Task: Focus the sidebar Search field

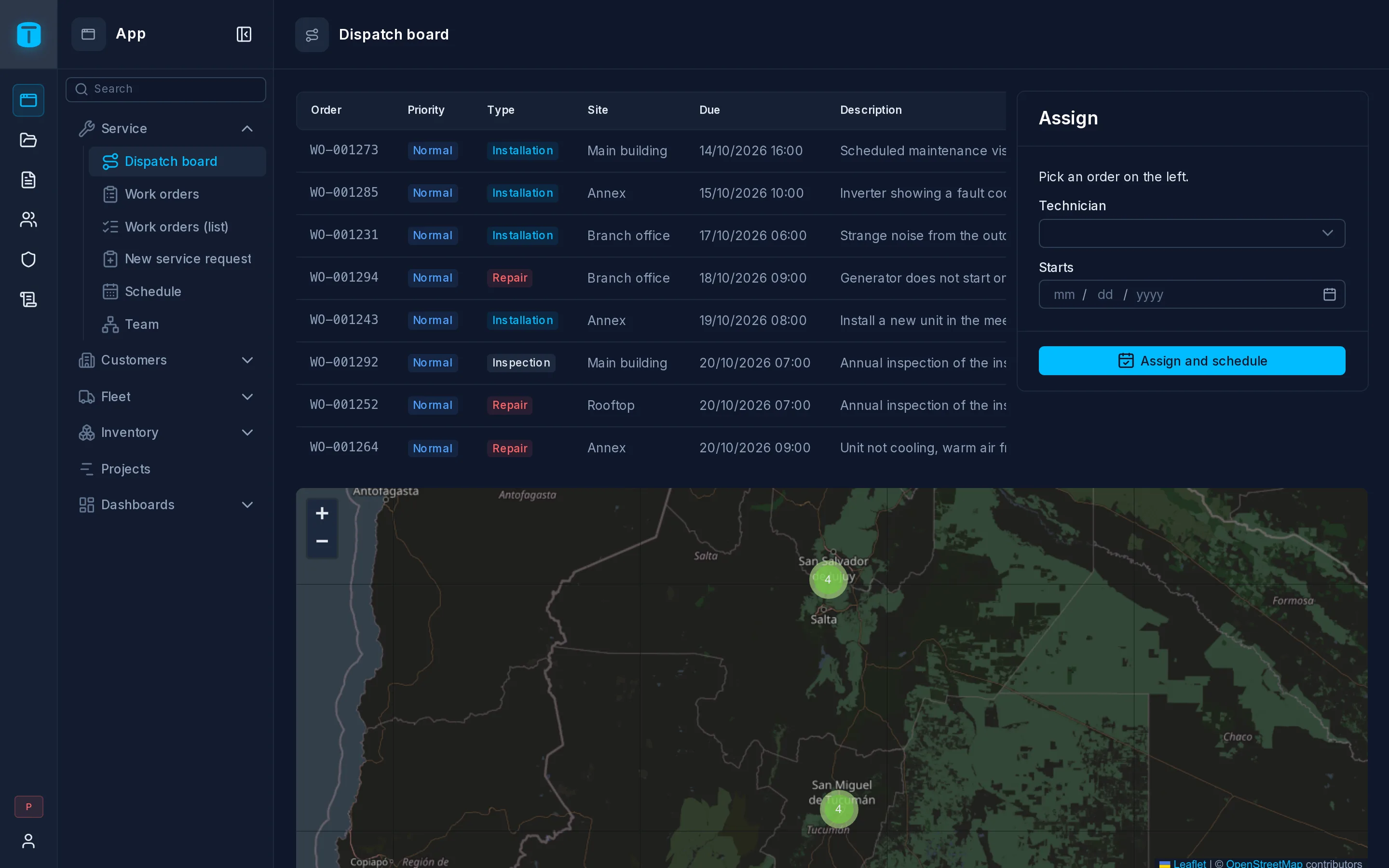Action: [166, 90]
